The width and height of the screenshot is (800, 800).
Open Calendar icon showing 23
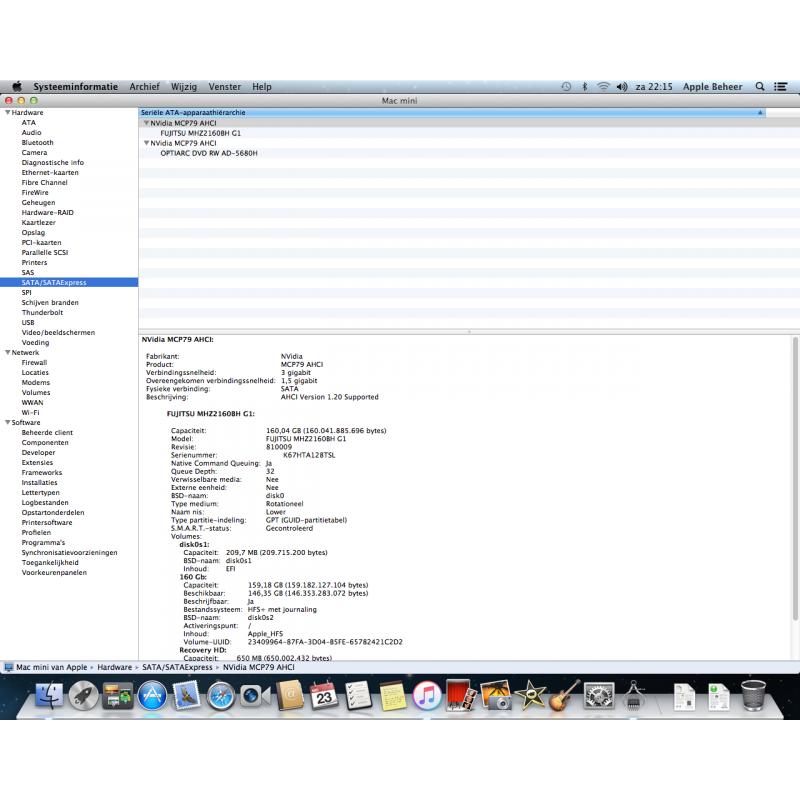(x=324, y=696)
